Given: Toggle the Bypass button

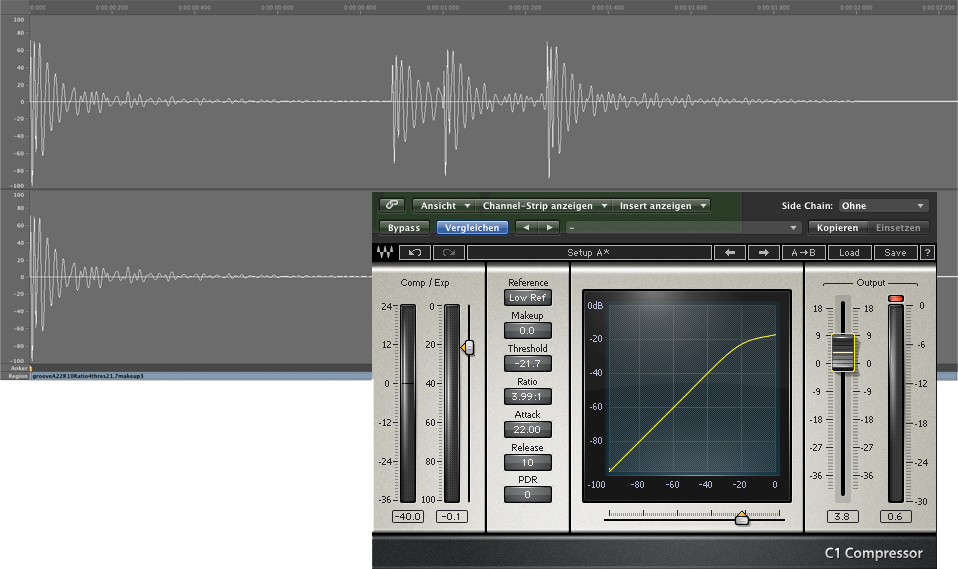Looking at the screenshot, I should [404, 228].
